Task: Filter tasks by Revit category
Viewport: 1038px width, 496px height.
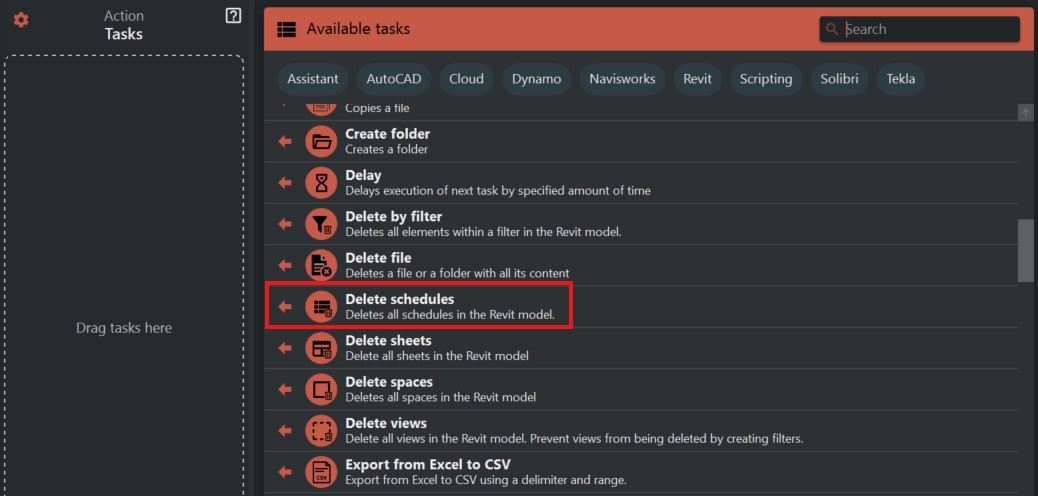Action: (x=698, y=79)
